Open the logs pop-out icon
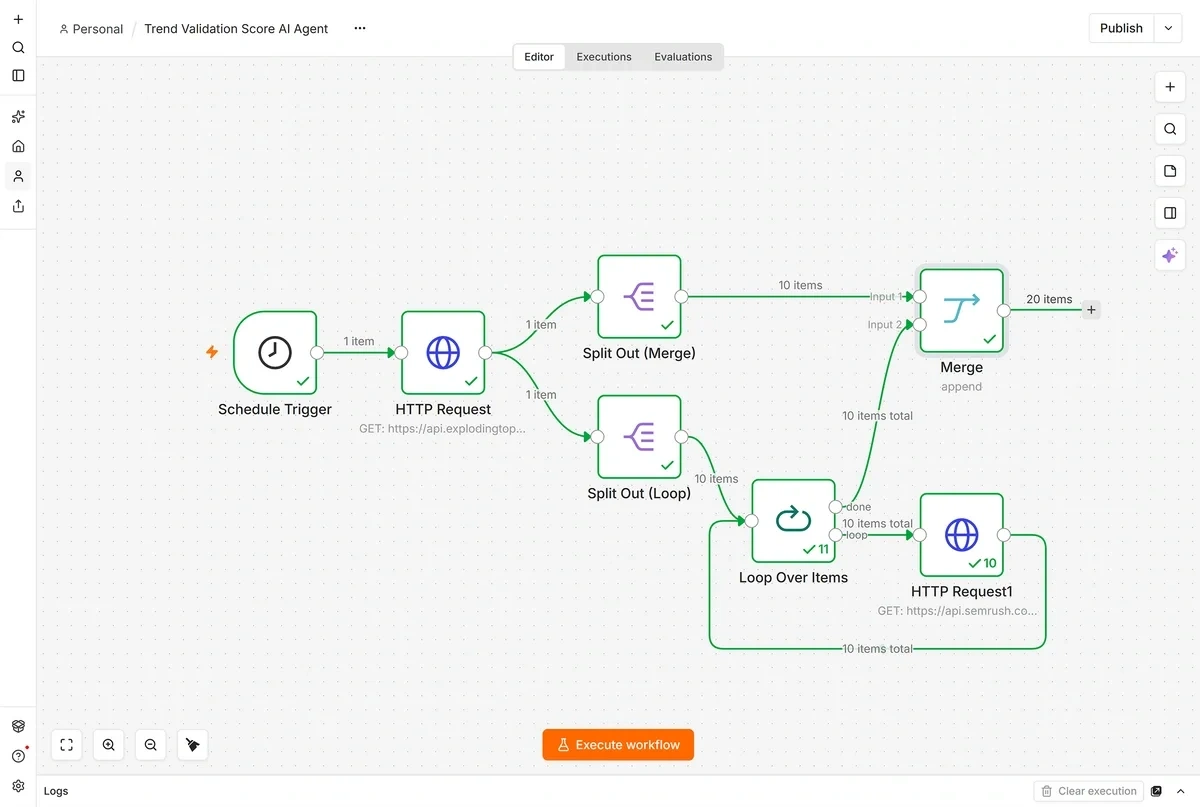 [x=1157, y=791]
